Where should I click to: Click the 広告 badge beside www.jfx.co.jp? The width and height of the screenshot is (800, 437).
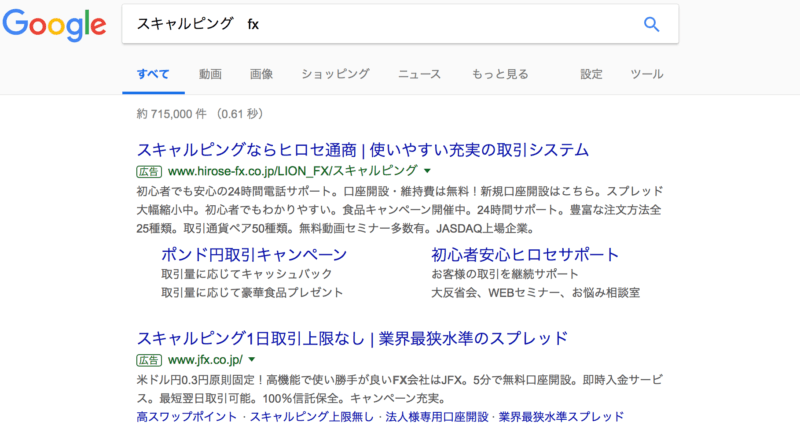click(x=149, y=361)
